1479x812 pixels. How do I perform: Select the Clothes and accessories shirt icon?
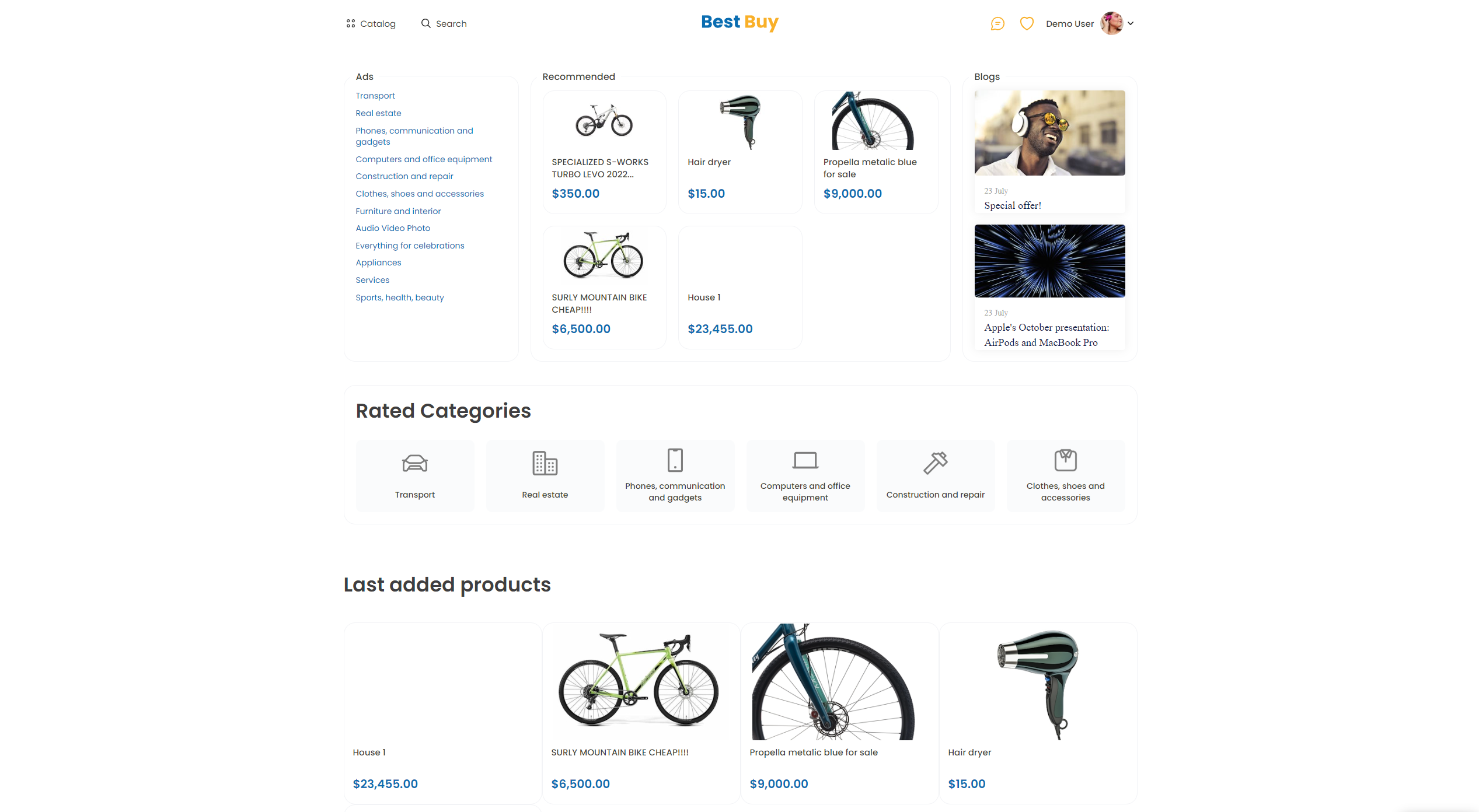tap(1066, 460)
